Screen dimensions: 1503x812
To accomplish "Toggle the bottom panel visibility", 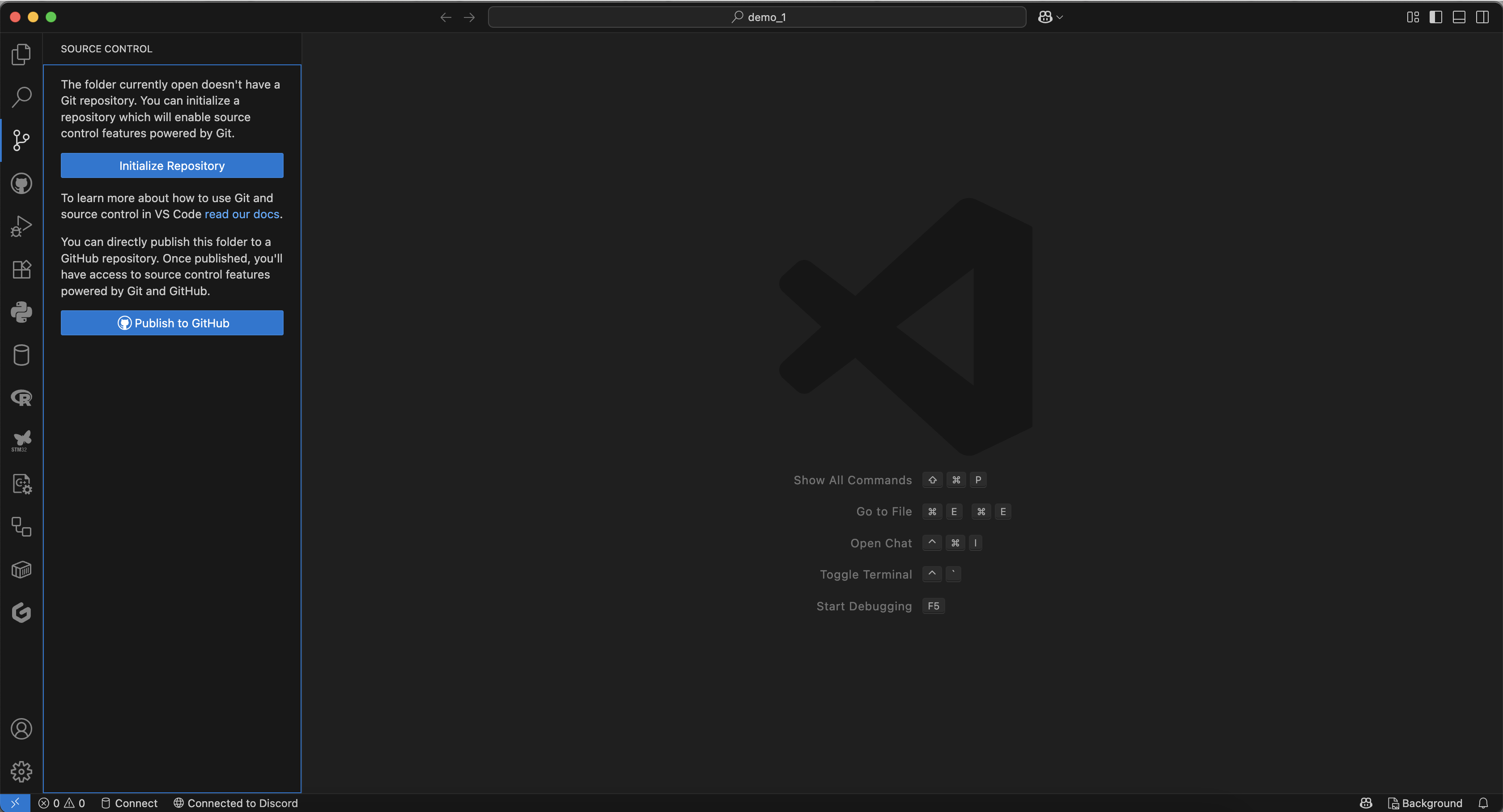I will point(1459,17).
